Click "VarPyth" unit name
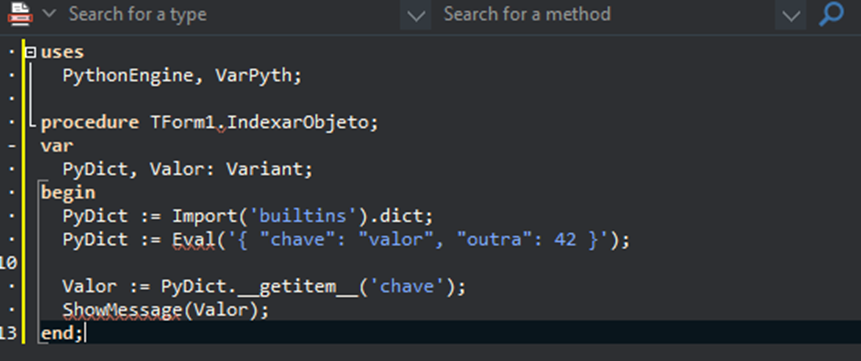861x361 pixels. click(253, 75)
